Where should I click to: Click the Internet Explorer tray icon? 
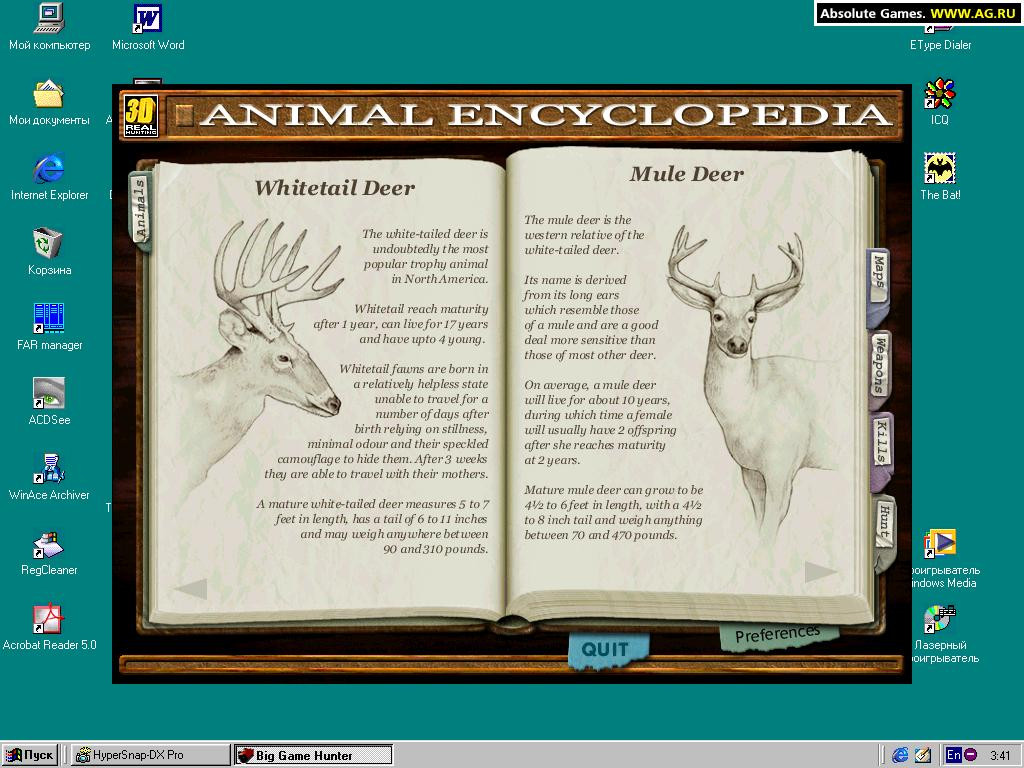900,755
